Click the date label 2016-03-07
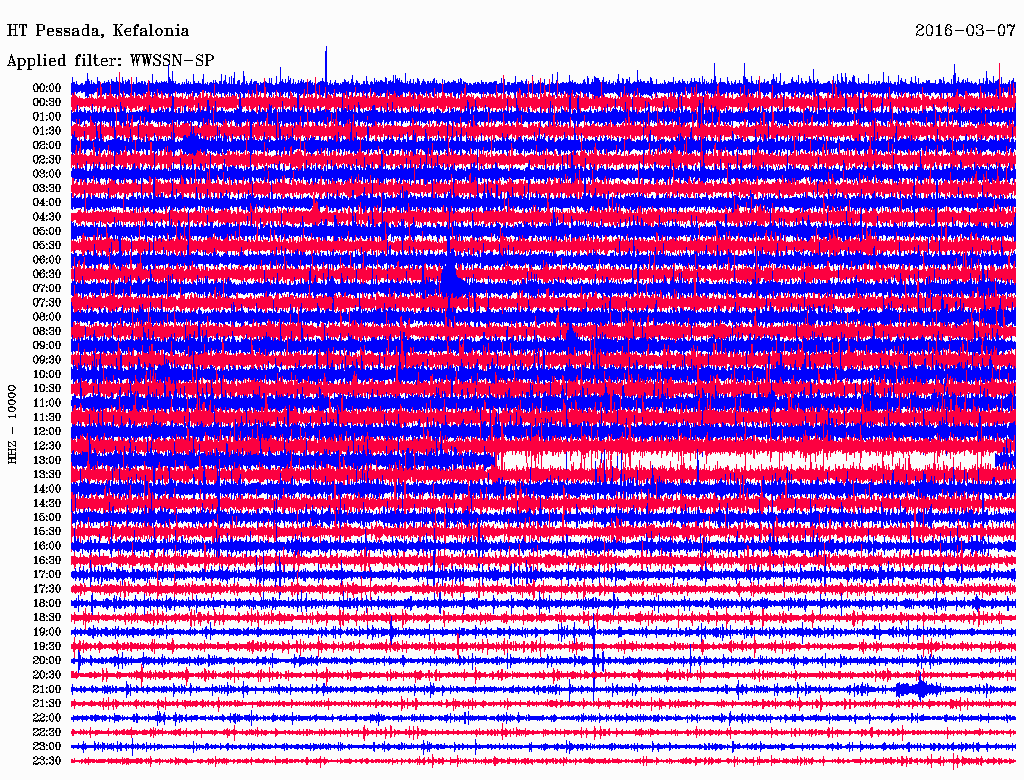Viewport: 1024px width, 780px height. (x=965, y=30)
